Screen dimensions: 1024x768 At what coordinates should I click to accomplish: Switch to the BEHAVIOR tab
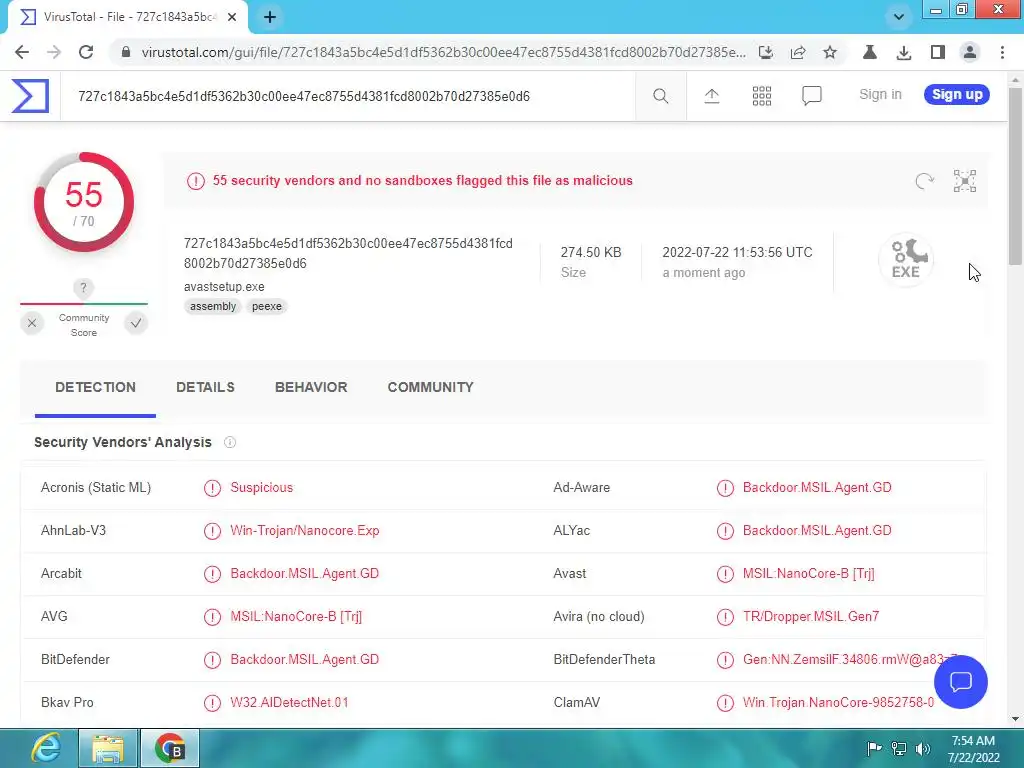[x=311, y=387]
